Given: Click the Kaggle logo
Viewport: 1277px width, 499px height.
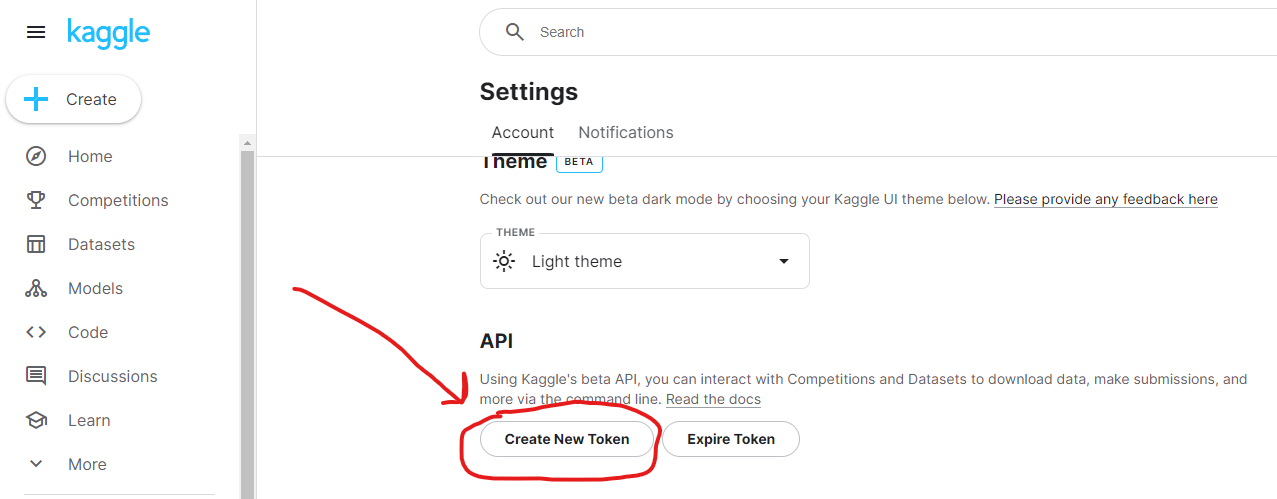Looking at the screenshot, I should pyautogui.click(x=108, y=32).
